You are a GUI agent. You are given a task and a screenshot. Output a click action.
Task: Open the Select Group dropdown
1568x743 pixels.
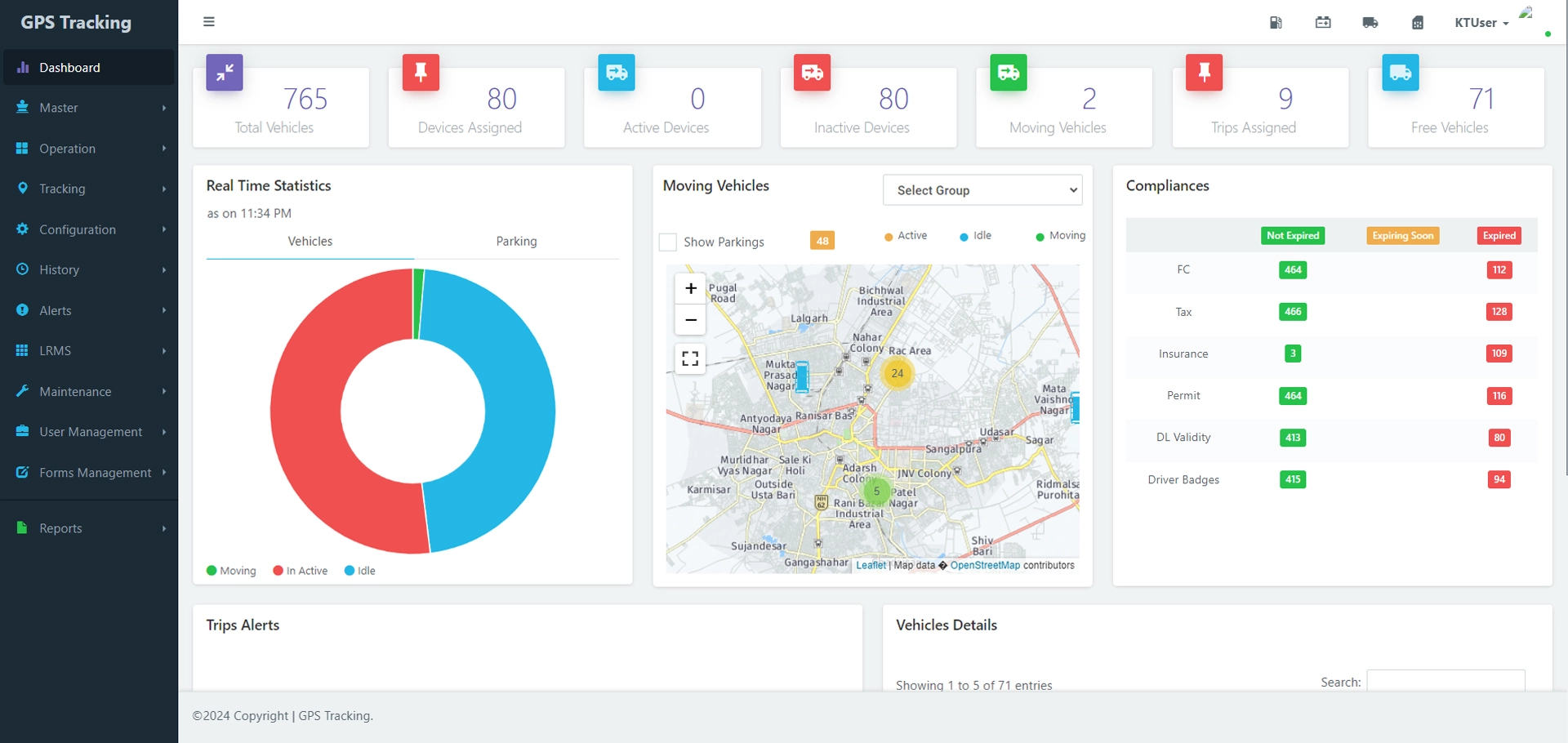click(982, 190)
